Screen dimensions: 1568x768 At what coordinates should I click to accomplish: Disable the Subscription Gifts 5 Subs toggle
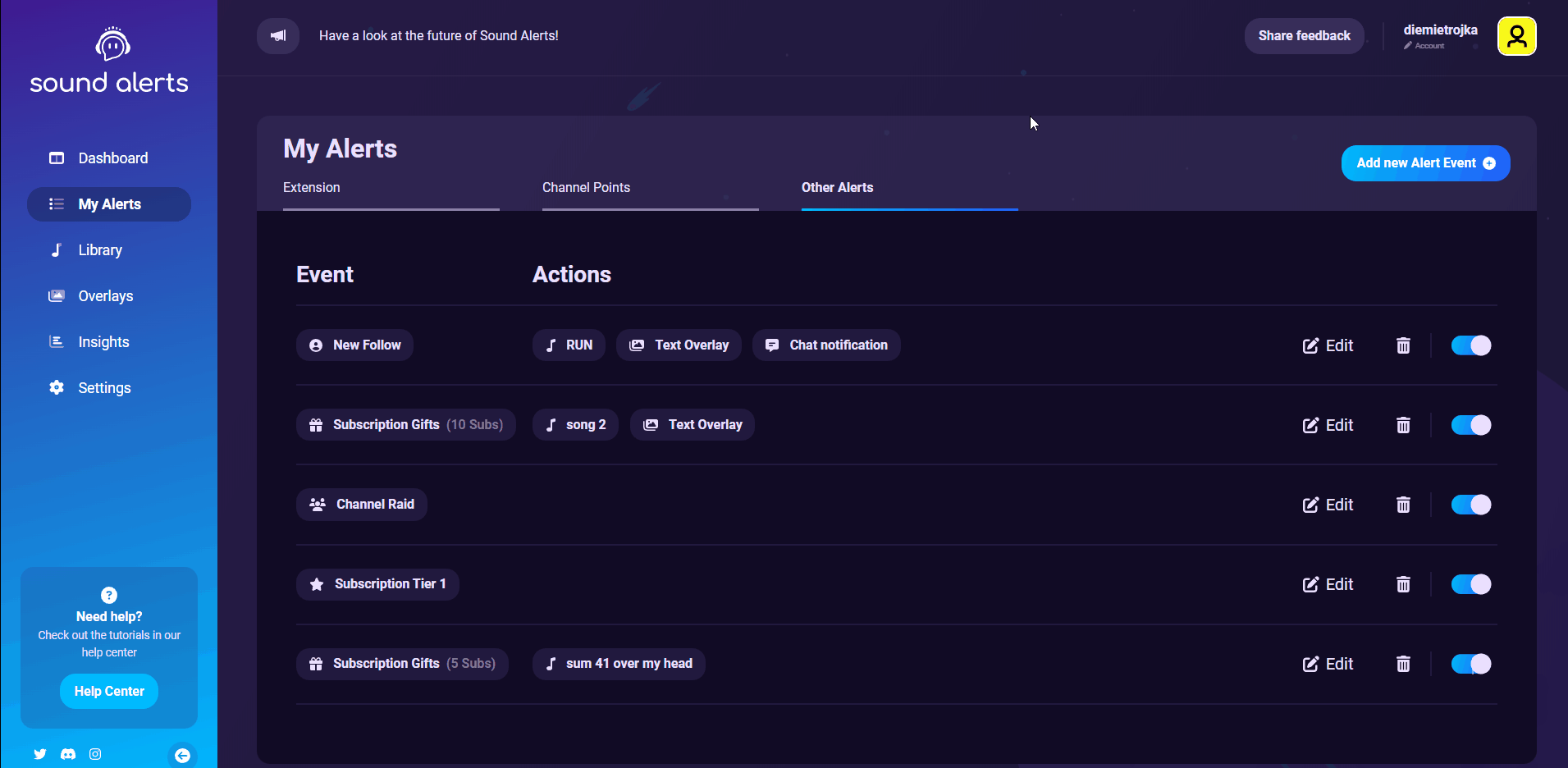(1471, 664)
